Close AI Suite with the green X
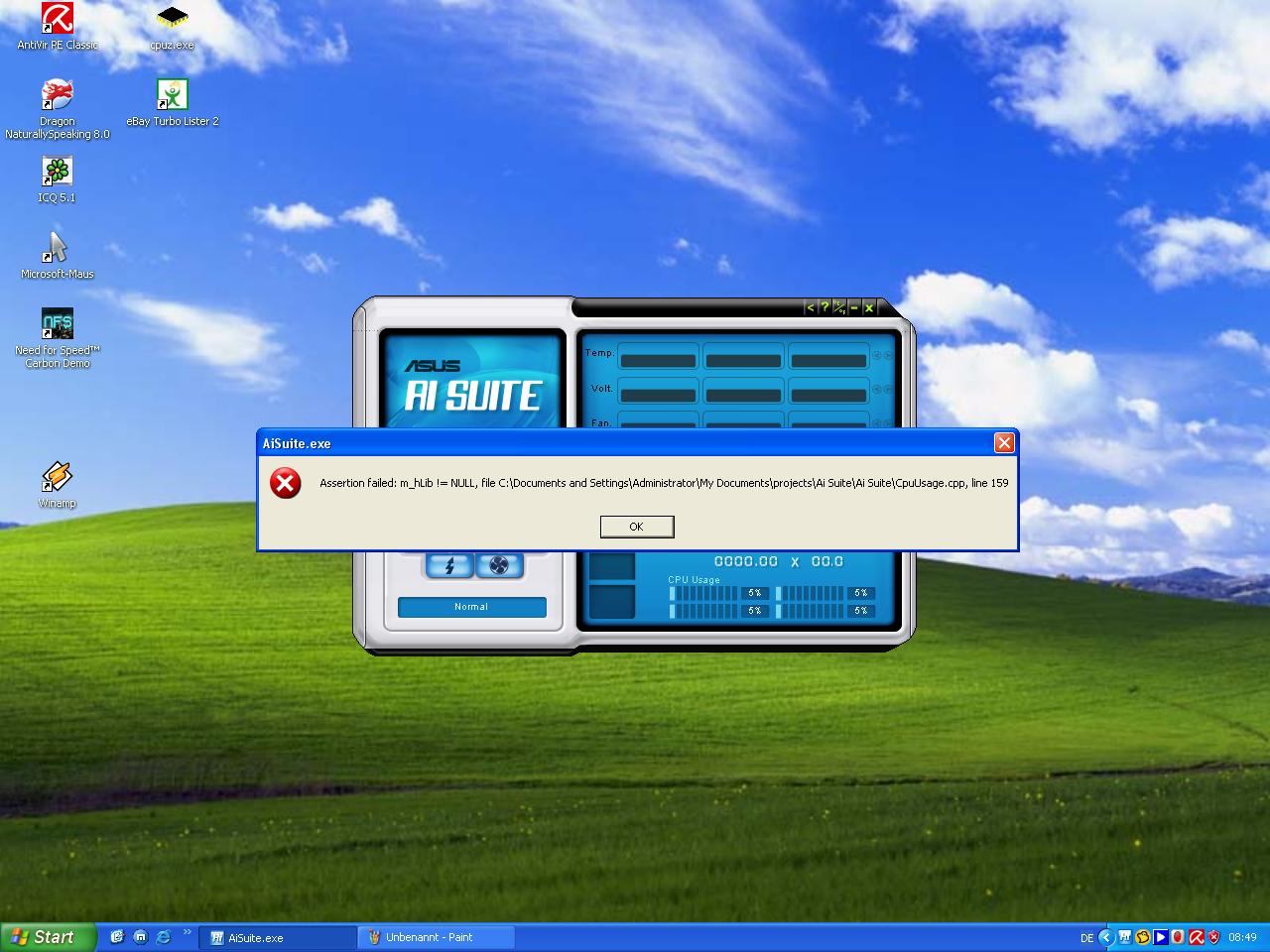Viewport: 1270px width, 952px height. coord(869,307)
